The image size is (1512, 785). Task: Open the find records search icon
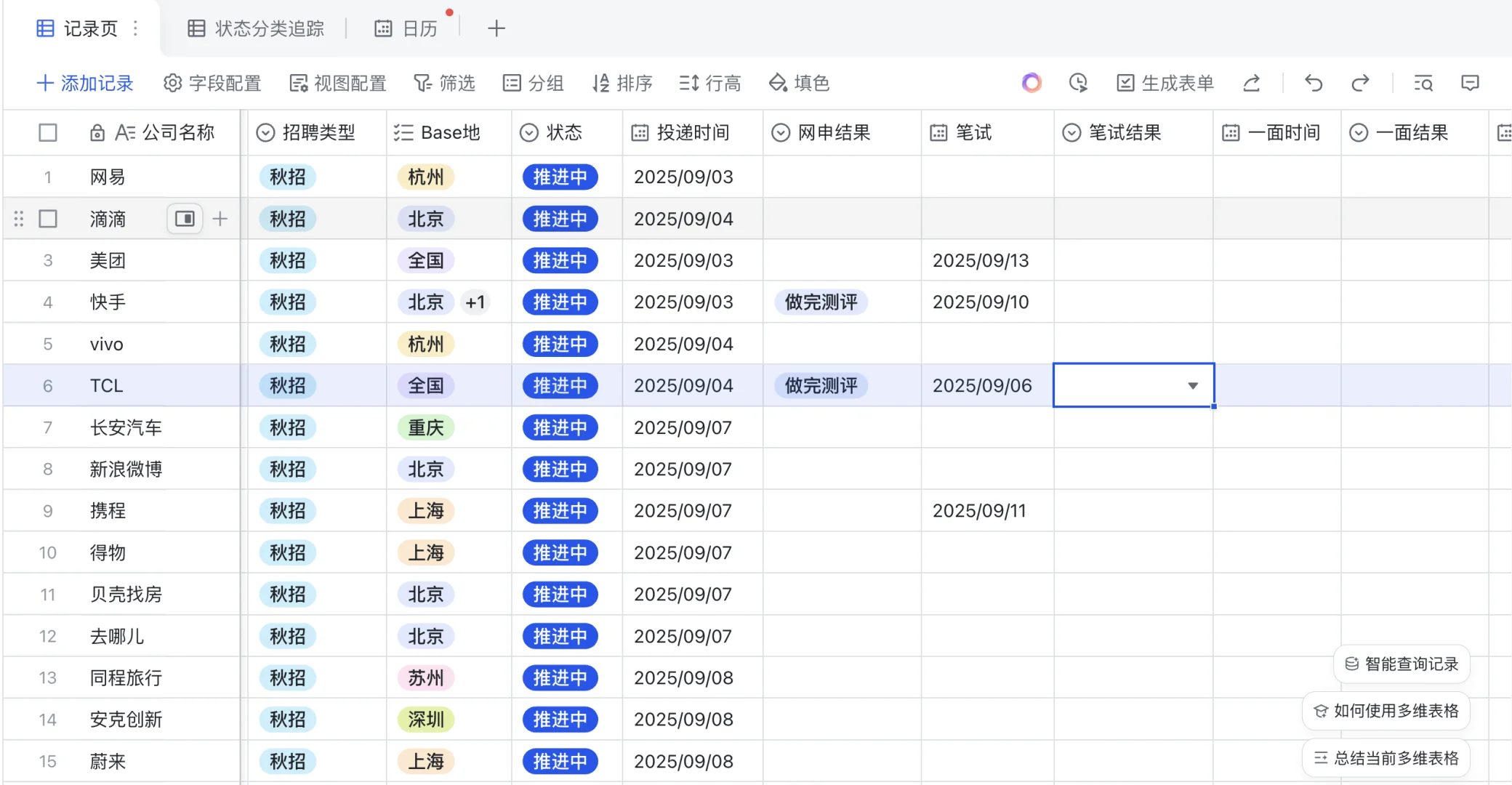click(x=1423, y=83)
